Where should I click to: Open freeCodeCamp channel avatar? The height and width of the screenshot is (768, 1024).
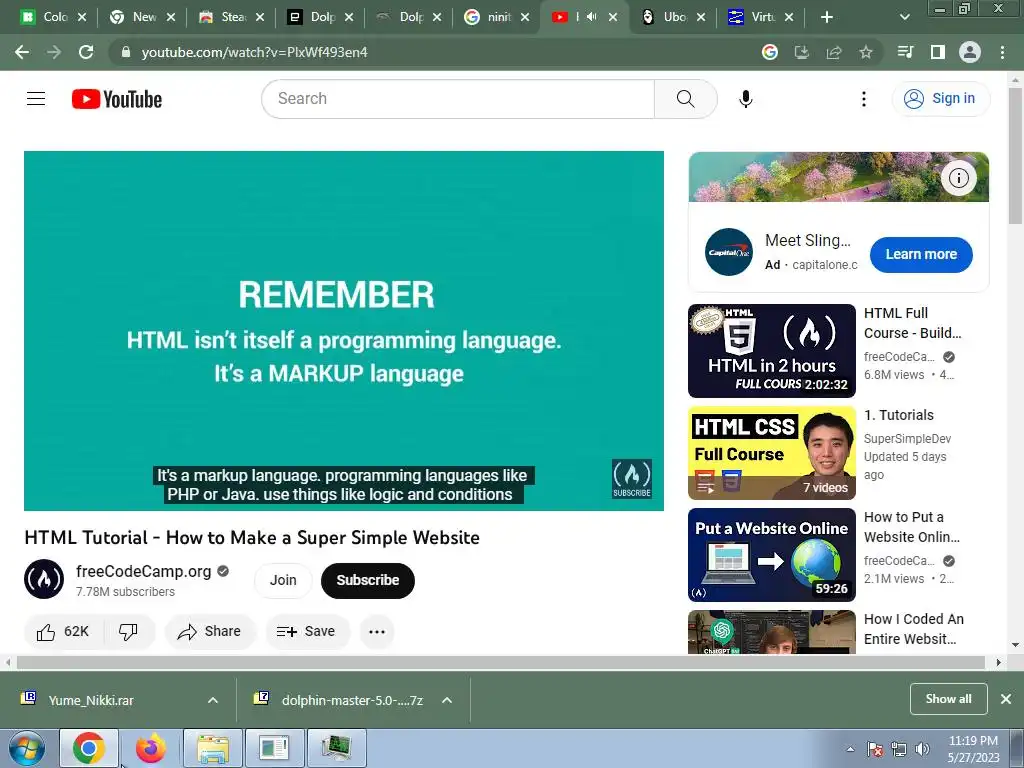[44, 579]
